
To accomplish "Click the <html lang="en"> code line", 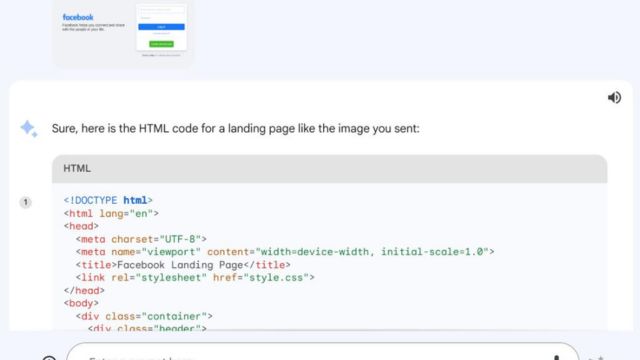I will (x=111, y=213).
